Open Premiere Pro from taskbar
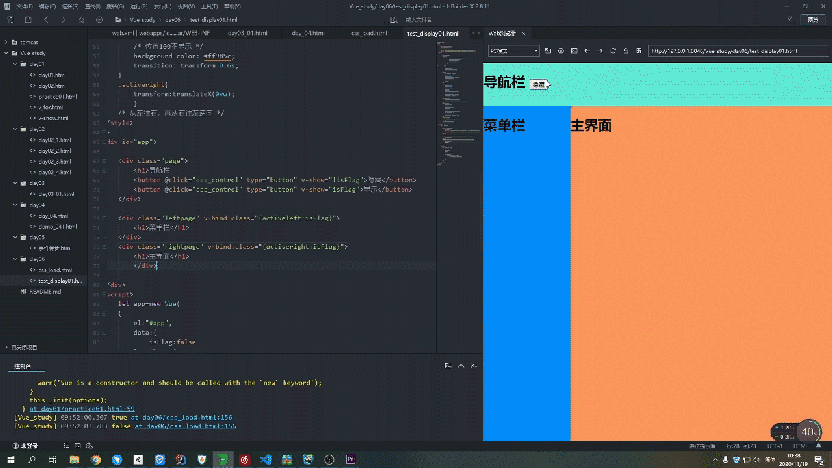The height and width of the screenshot is (468, 832). click(x=351, y=460)
